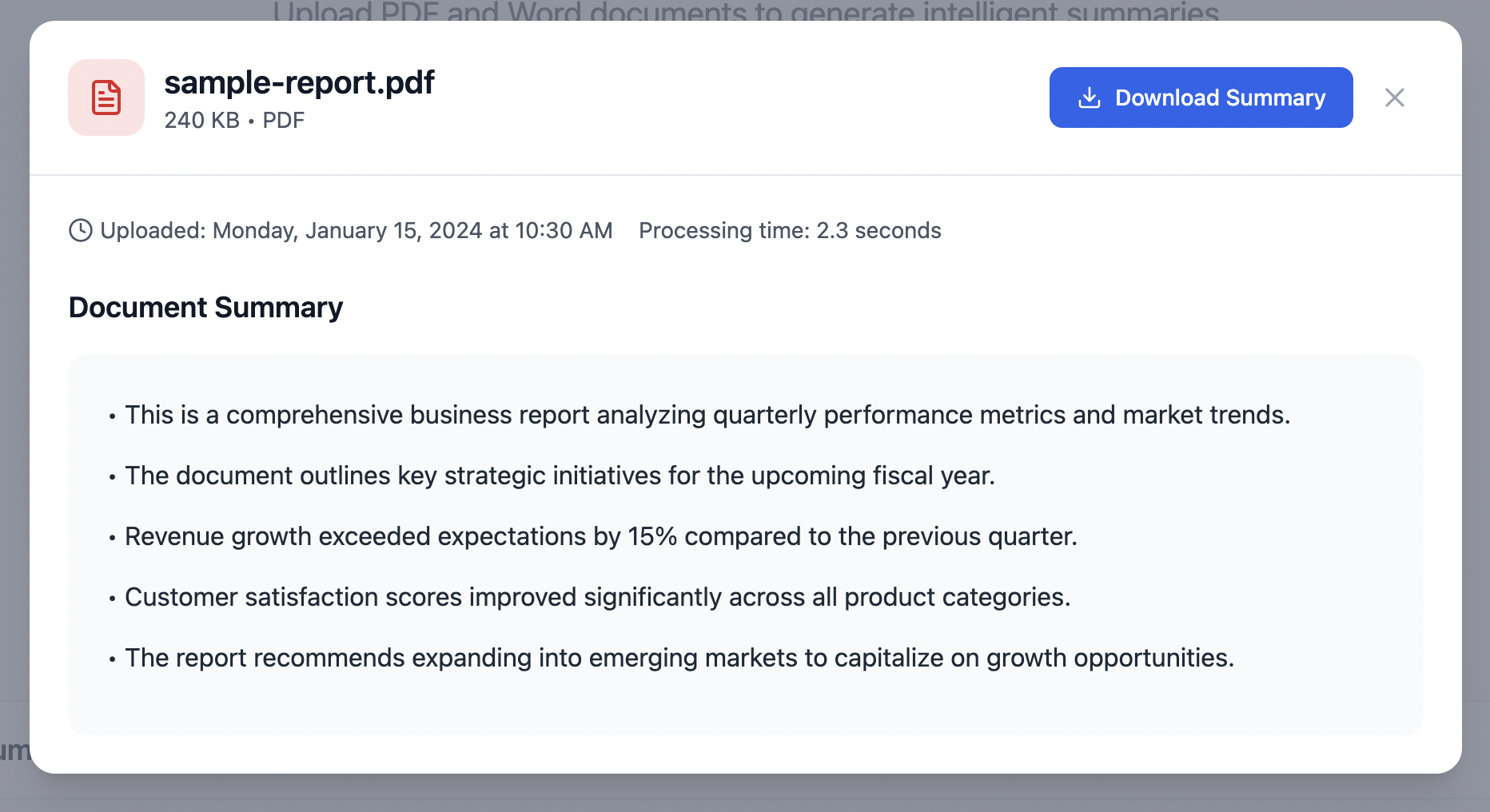Image resolution: width=1490 pixels, height=812 pixels.
Task: Select the key strategic initiatives bullet
Action: [x=560, y=476]
